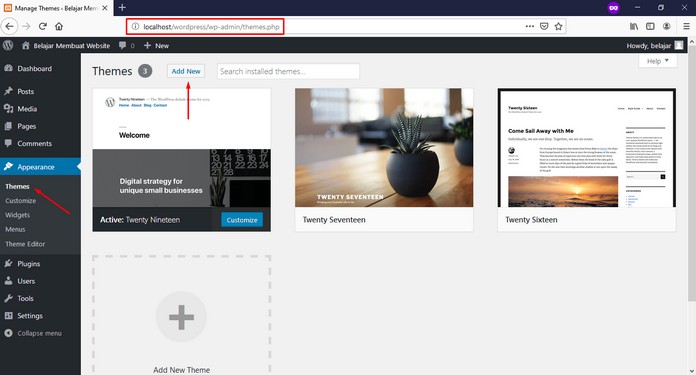Image resolution: width=696 pixels, height=375 pixels.
Task: Click the purple infinity extension icon
Action: 614,8
